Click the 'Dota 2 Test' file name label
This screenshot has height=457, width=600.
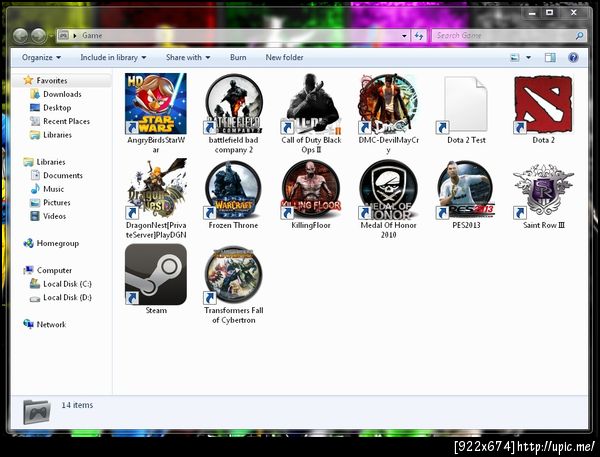pos(466,140)
